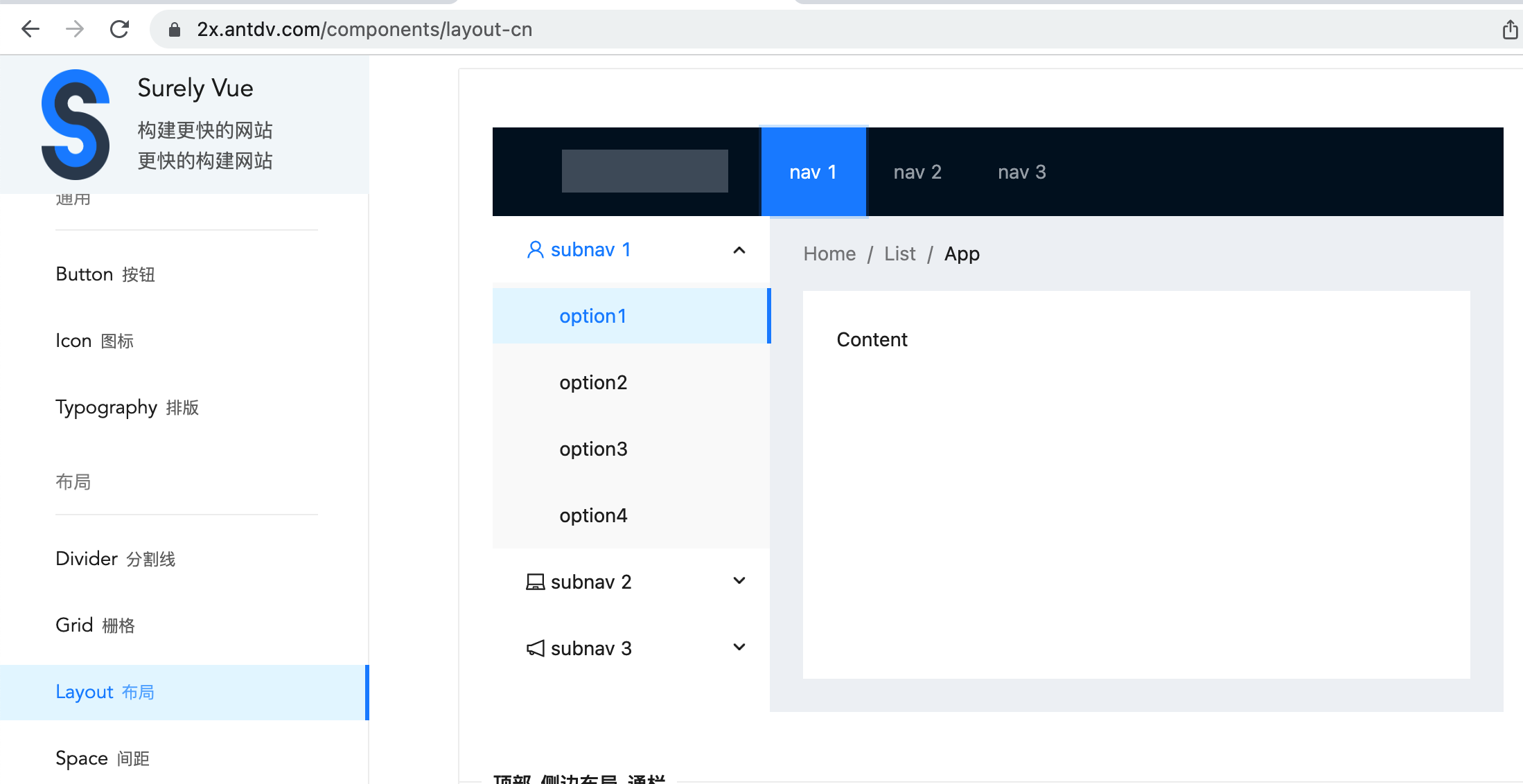
Task: Reload the page with refresh icon
Action: 119,29
